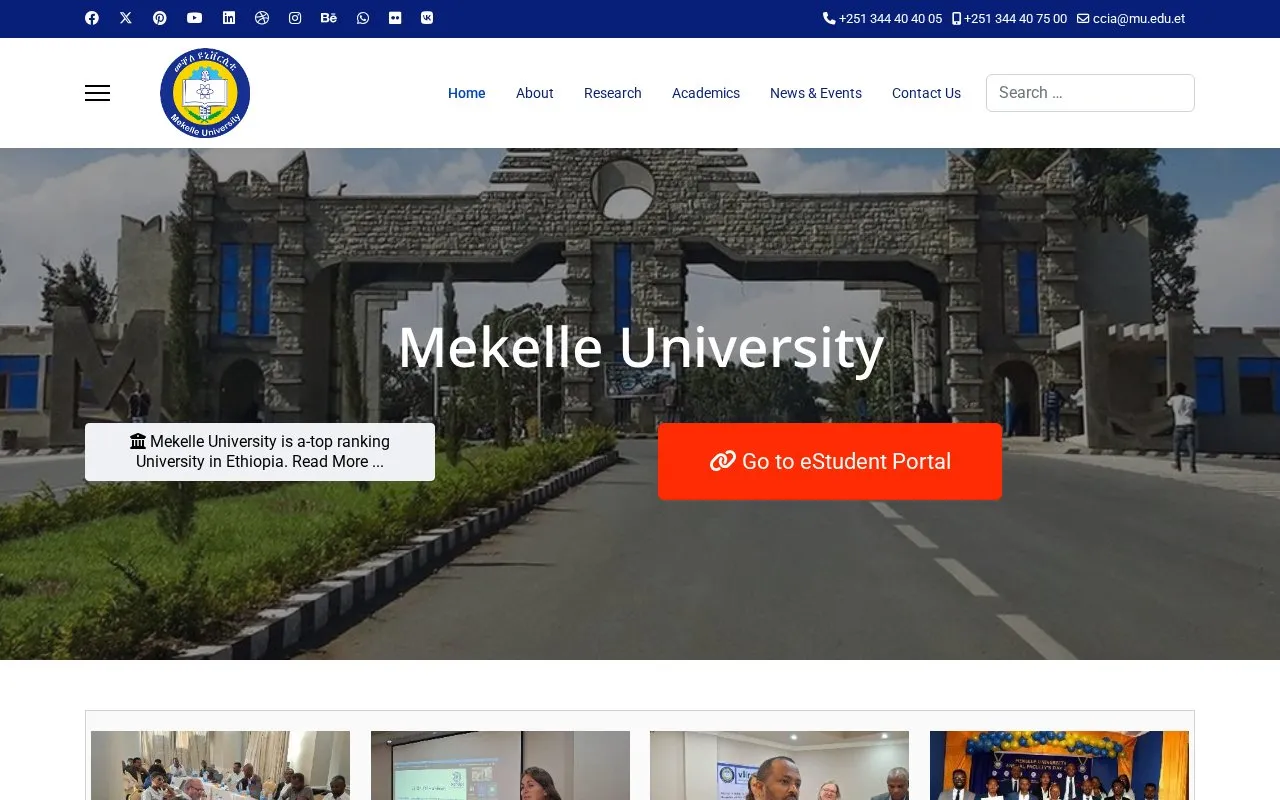Focus the Search input field

click(1090, 93)
